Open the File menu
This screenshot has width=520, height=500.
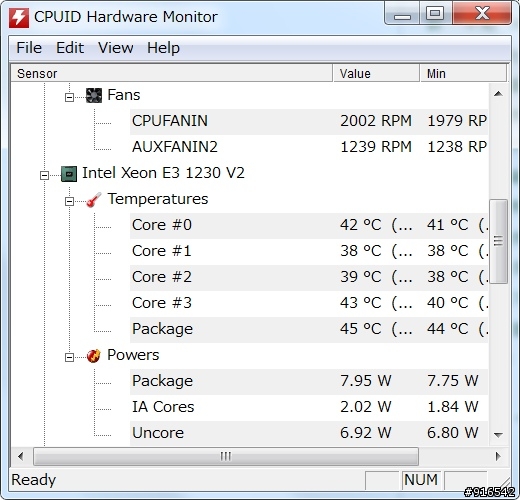click(x=29, y=48)
